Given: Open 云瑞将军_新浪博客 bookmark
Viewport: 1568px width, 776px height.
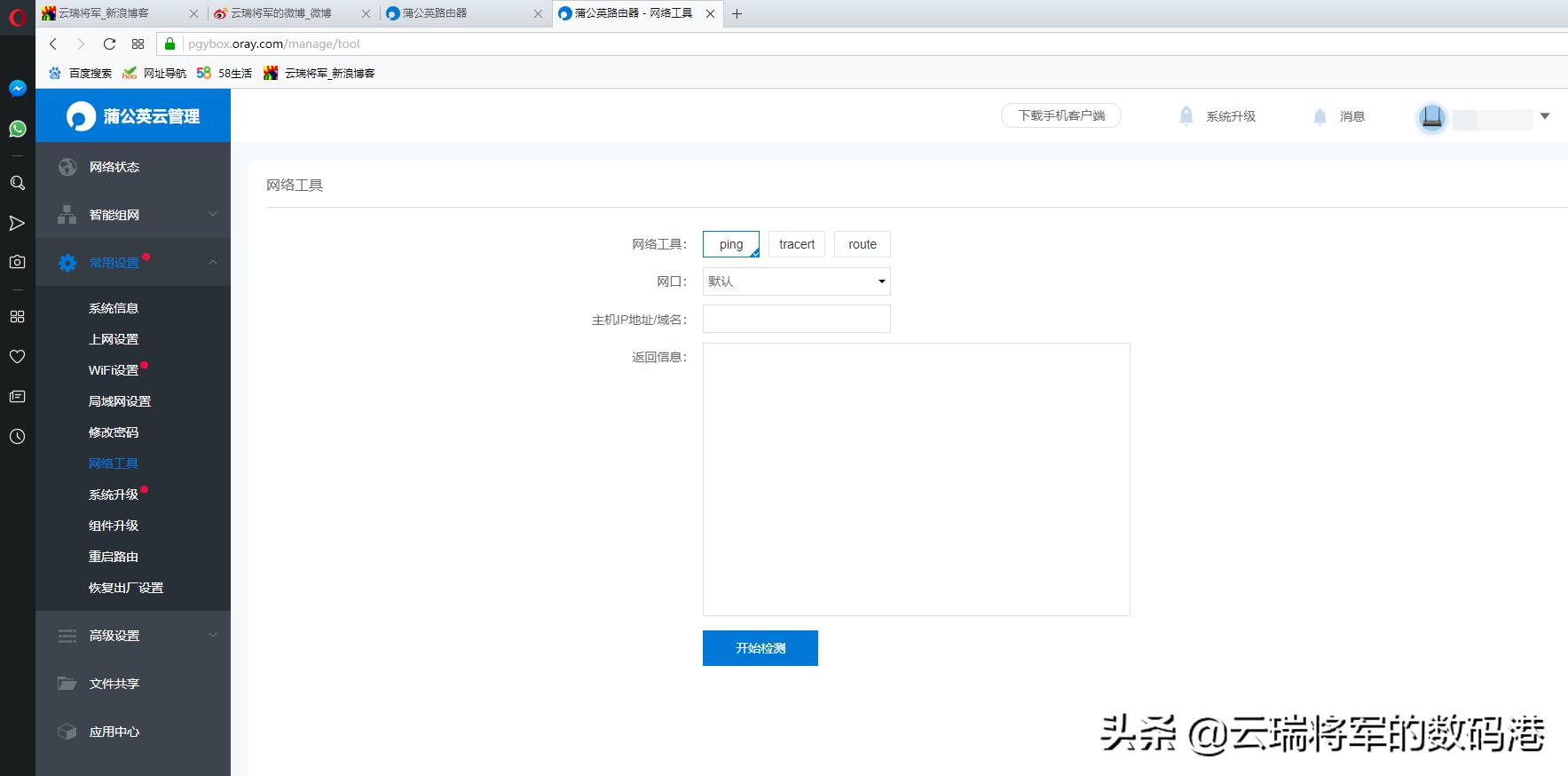Looking at the screenshot, I should click(x=319, y=73).
